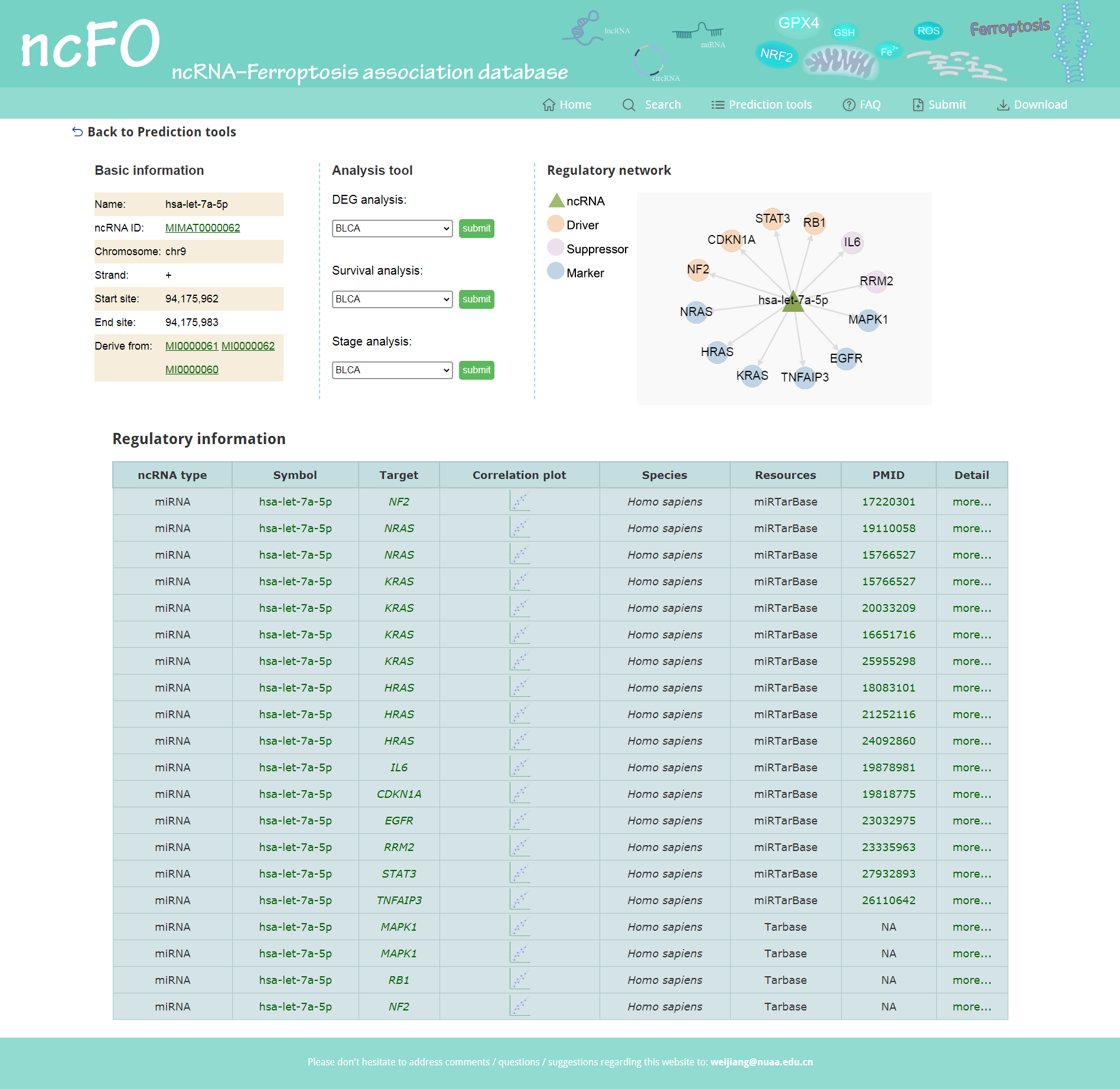Open correlation plot icon in IL6 row
Screen dimensions: 1120x1089
pyautogui.click(x=520, y=767)
